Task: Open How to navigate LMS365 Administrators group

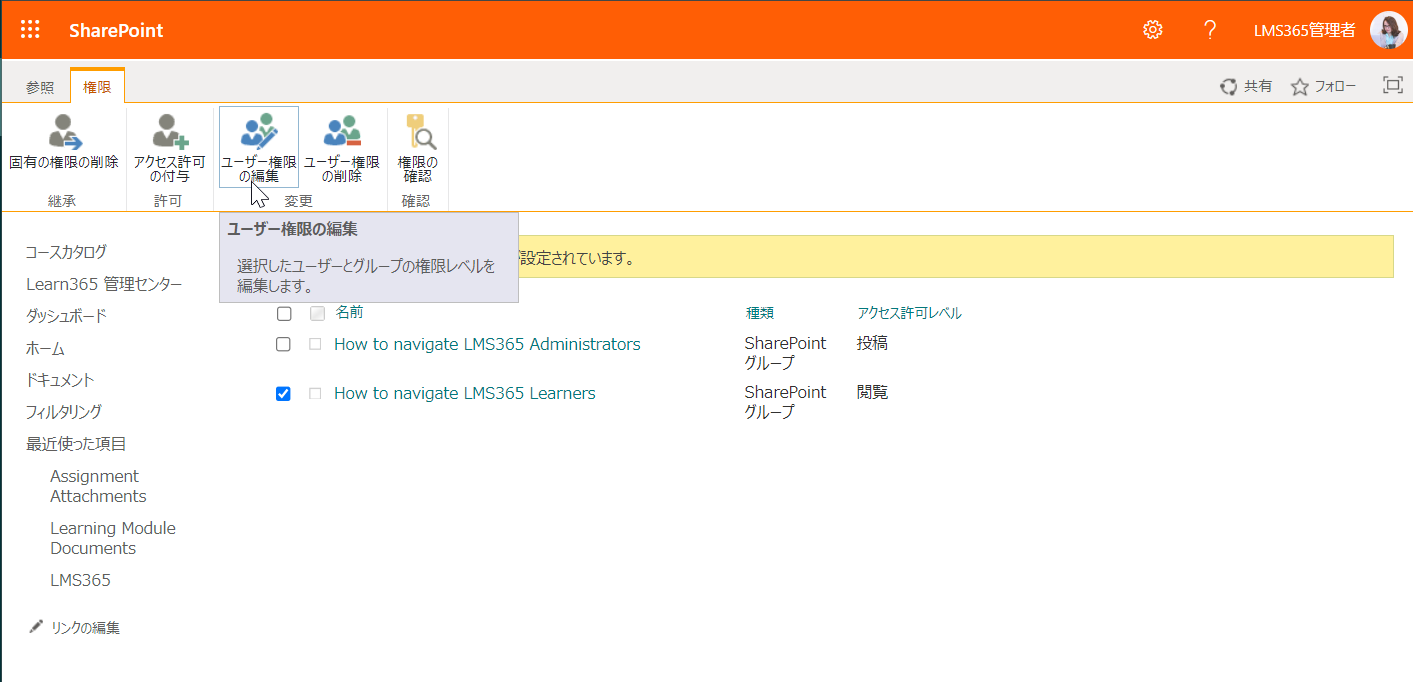Action: pos(487,344)
